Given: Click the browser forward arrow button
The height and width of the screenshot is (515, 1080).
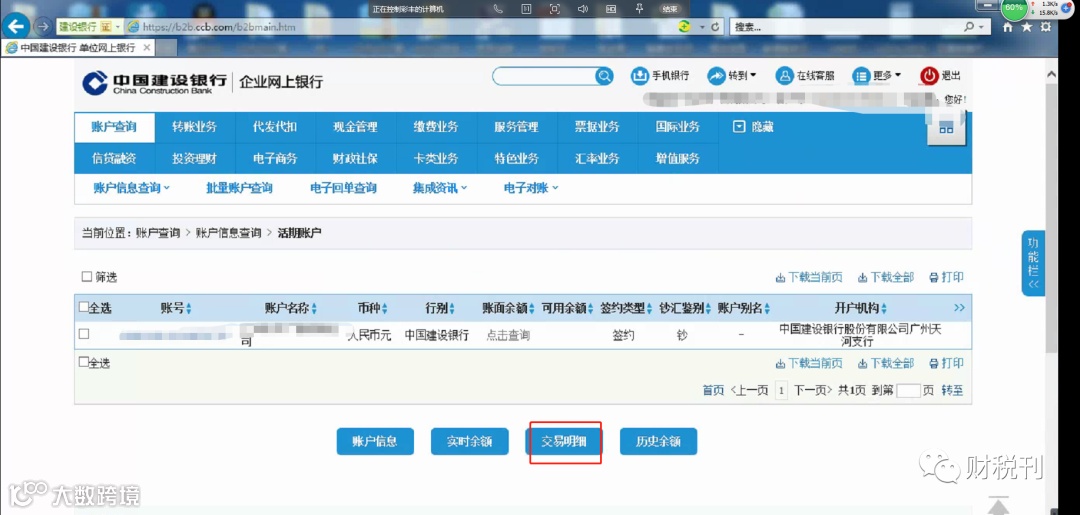Looking at the screenshot, I should (x=43, y=27).
